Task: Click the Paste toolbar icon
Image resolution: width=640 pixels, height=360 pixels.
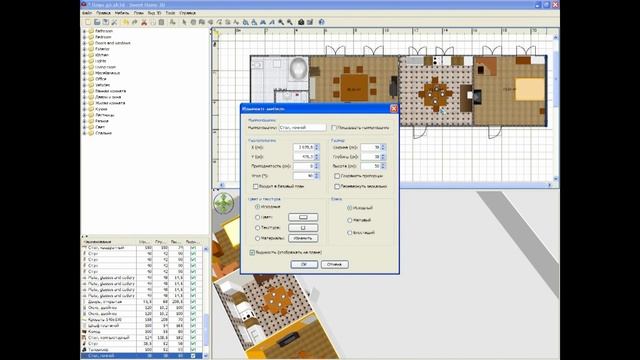Action: coord(162,22)
